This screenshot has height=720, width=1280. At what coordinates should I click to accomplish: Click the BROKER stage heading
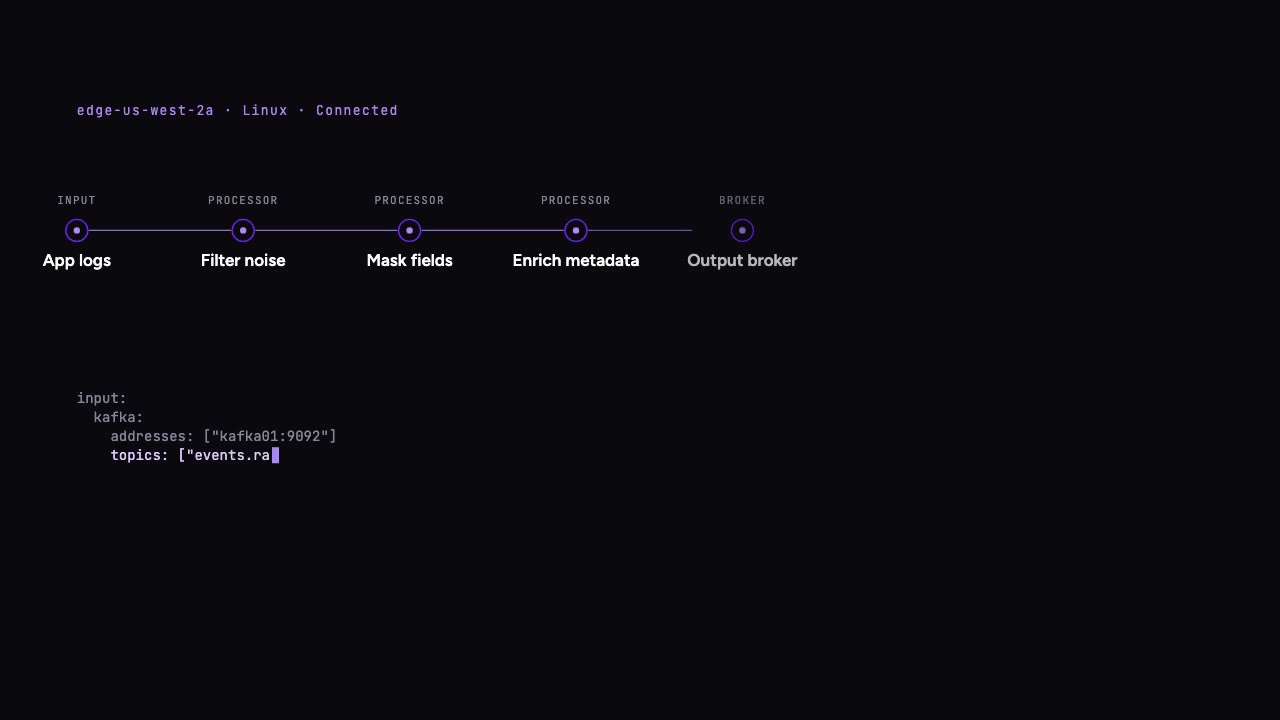742,201
